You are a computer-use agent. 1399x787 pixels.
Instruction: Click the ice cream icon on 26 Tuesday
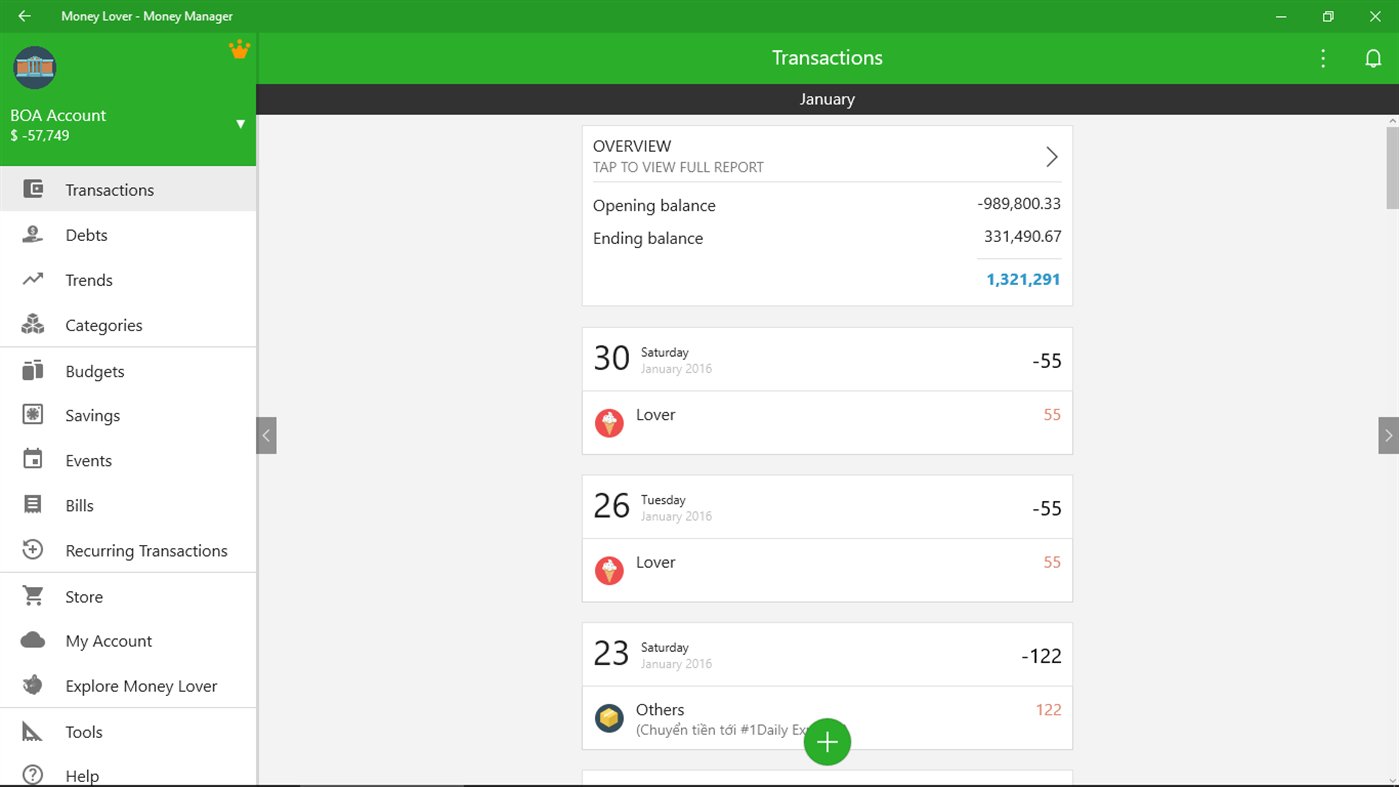click(x=609, y=571)
